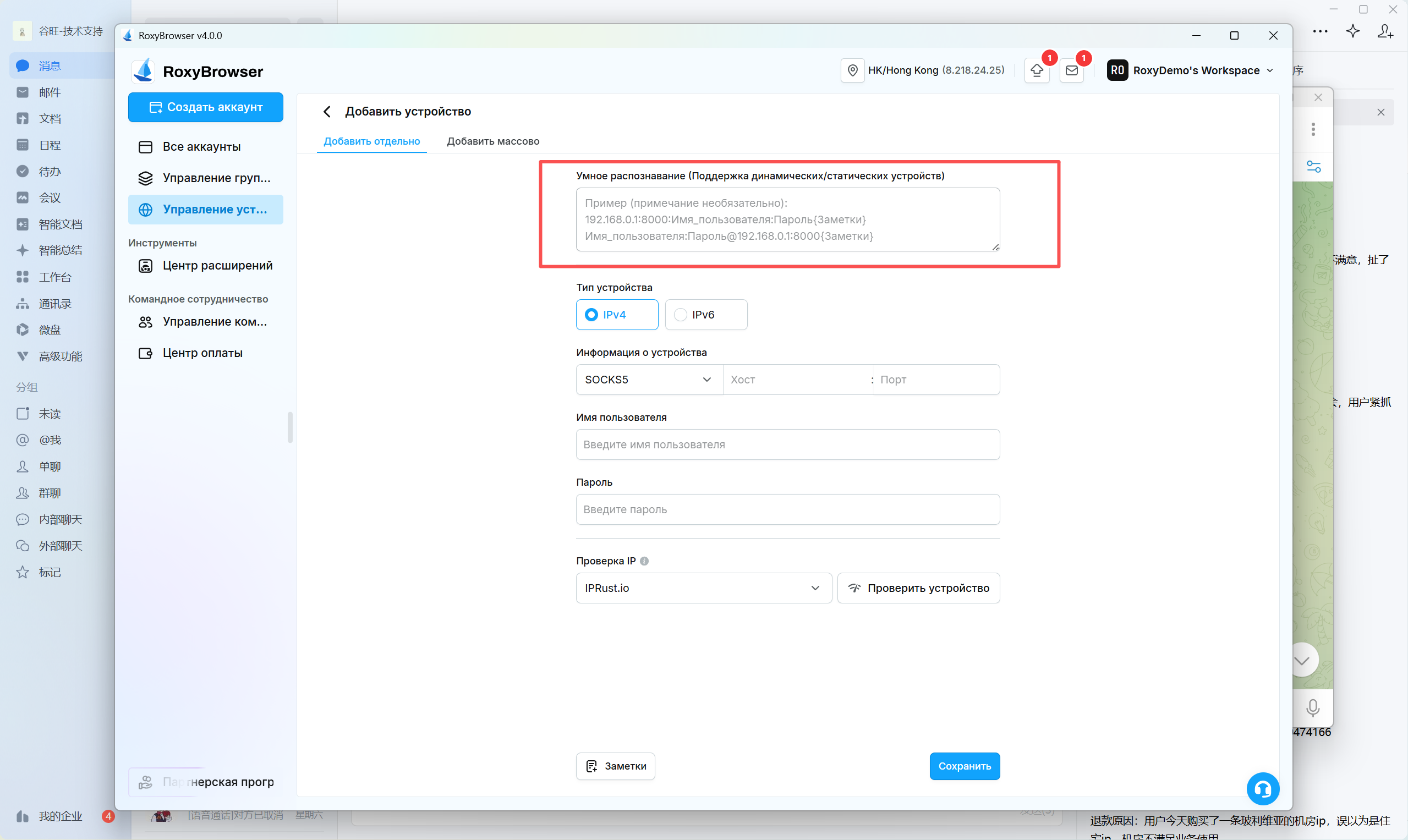Click the microphone icon in background chat
The image size is (1408, 840).
point(1313,708)
